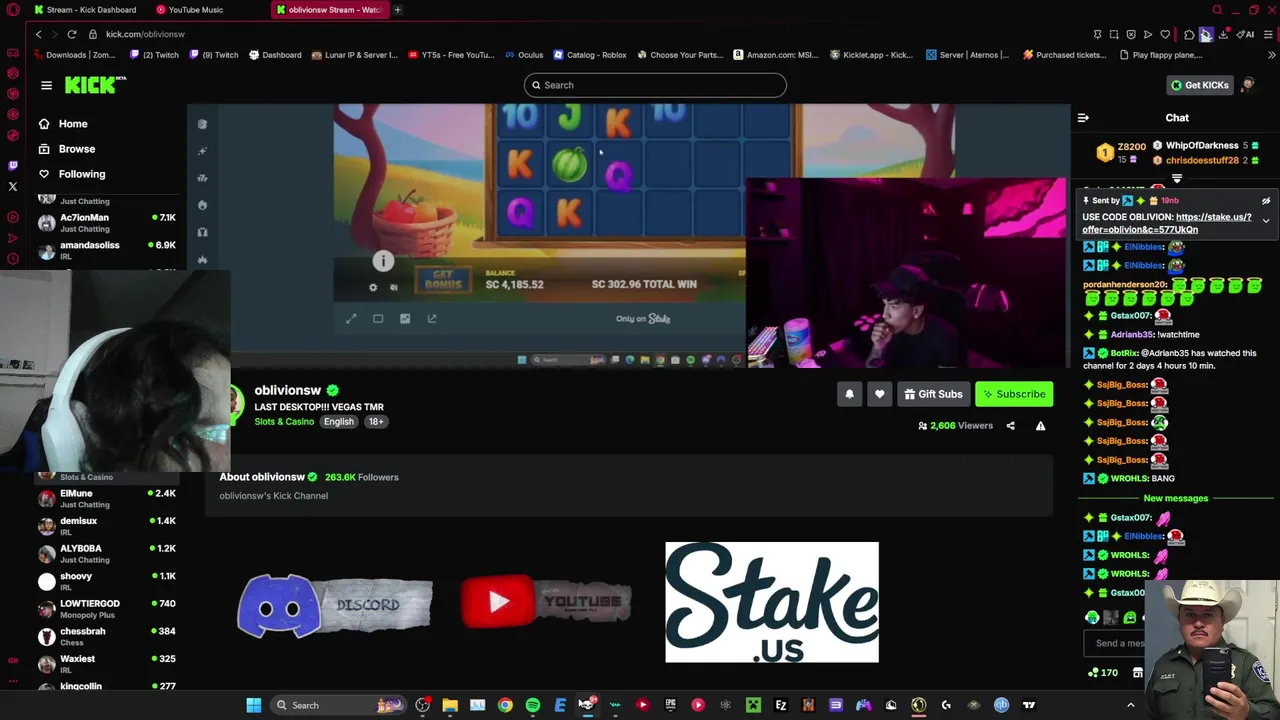This screenshot has height=720, width=1280.
Task: Click the info icon on slot game
Action: click(x=383, y=262)
